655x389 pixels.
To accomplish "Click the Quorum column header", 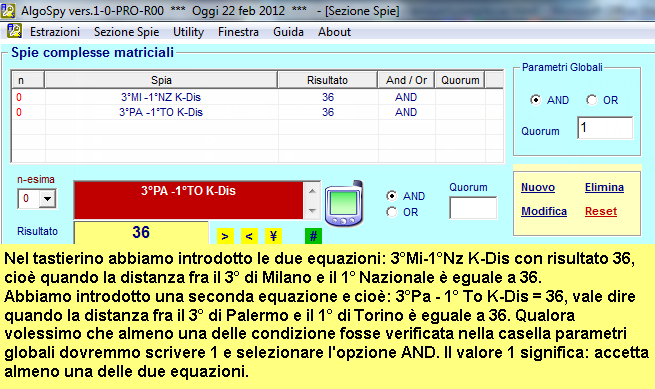I will [460, 80].
